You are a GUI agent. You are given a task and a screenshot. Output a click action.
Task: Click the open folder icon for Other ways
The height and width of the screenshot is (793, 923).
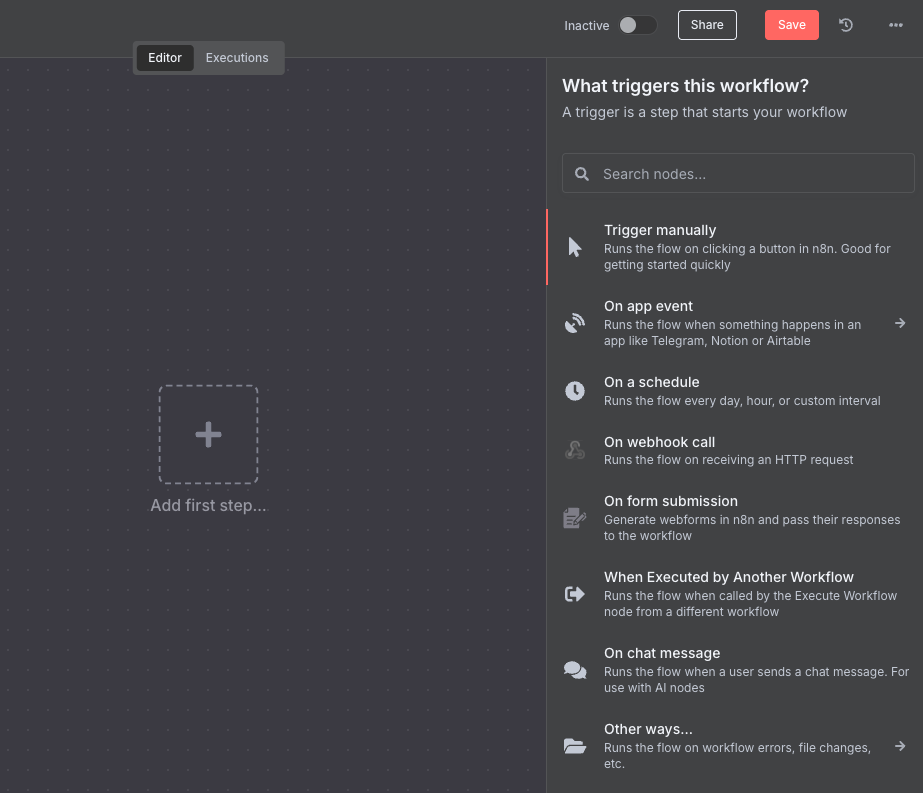click(x=575, y=746)
